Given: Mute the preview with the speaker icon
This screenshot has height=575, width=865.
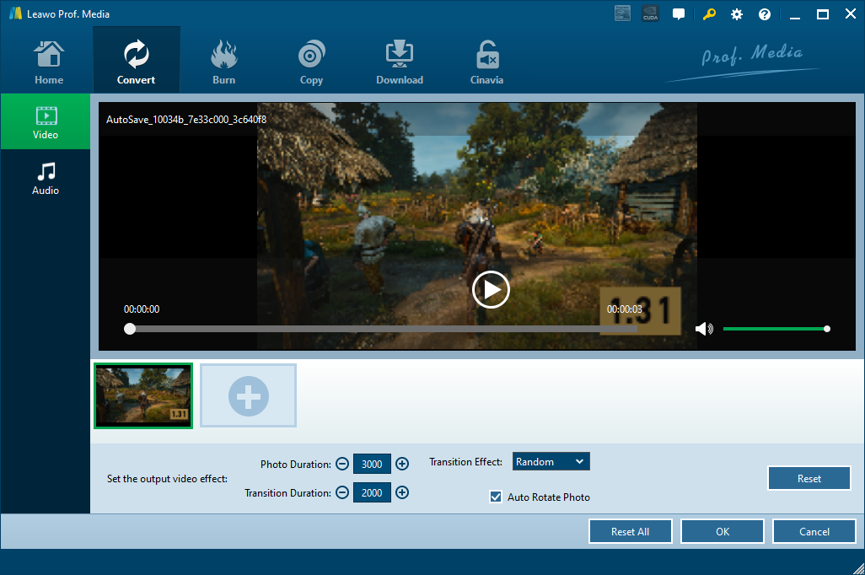Looking at the screenshot, I should 704,329.
